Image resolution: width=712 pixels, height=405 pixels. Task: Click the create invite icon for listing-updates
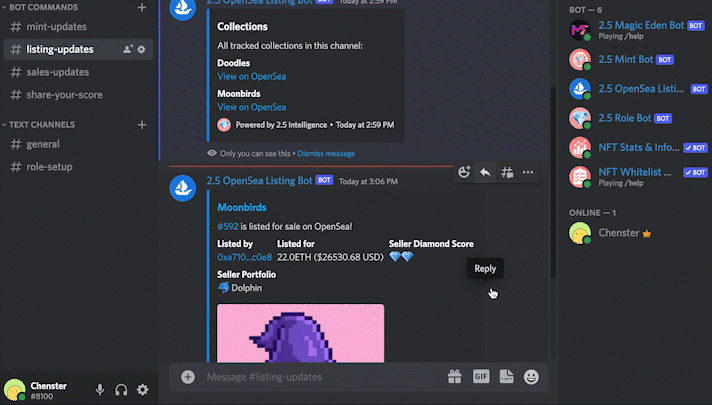point(128,49)
